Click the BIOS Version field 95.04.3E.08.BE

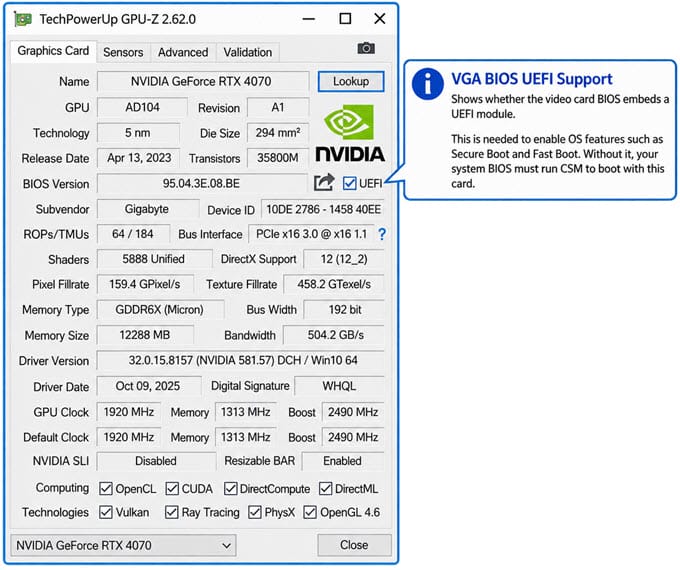tap(202, 183)
